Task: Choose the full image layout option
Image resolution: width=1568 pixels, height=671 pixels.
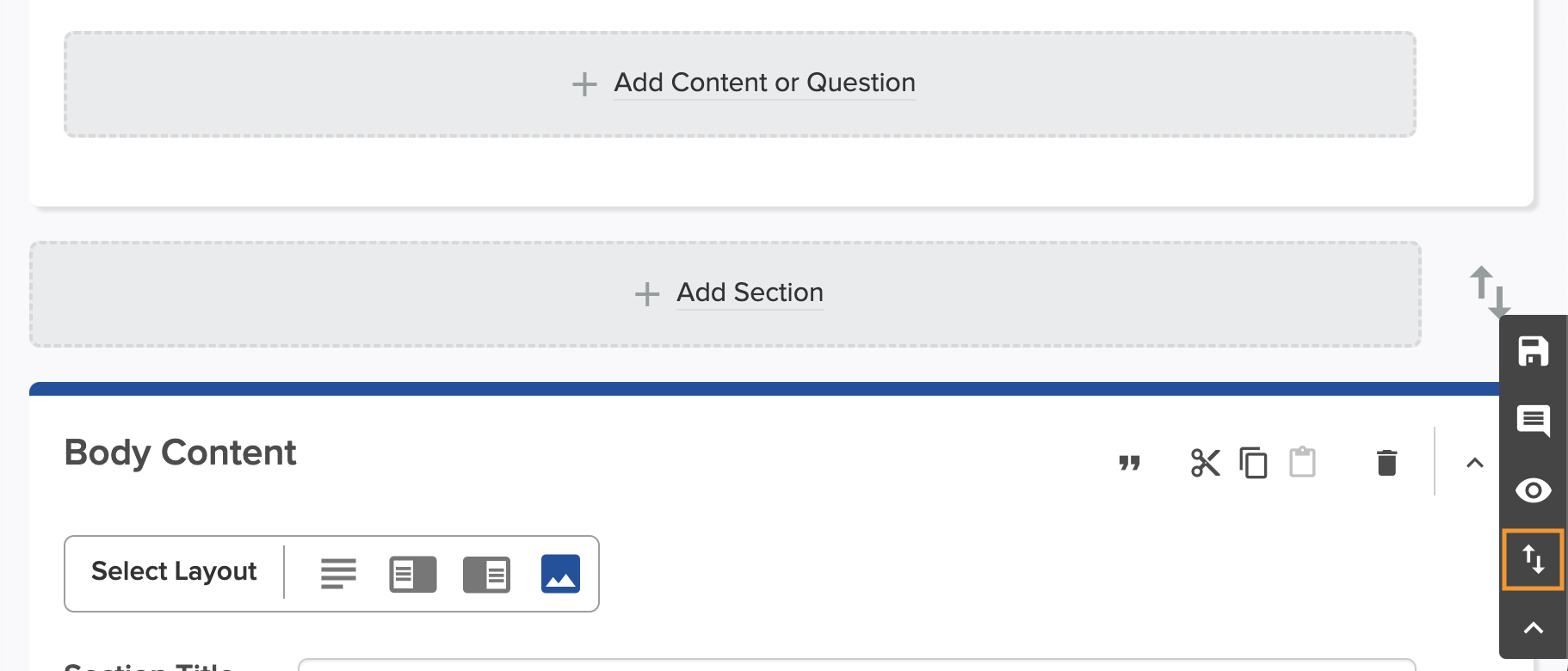Action: (560, 574)
